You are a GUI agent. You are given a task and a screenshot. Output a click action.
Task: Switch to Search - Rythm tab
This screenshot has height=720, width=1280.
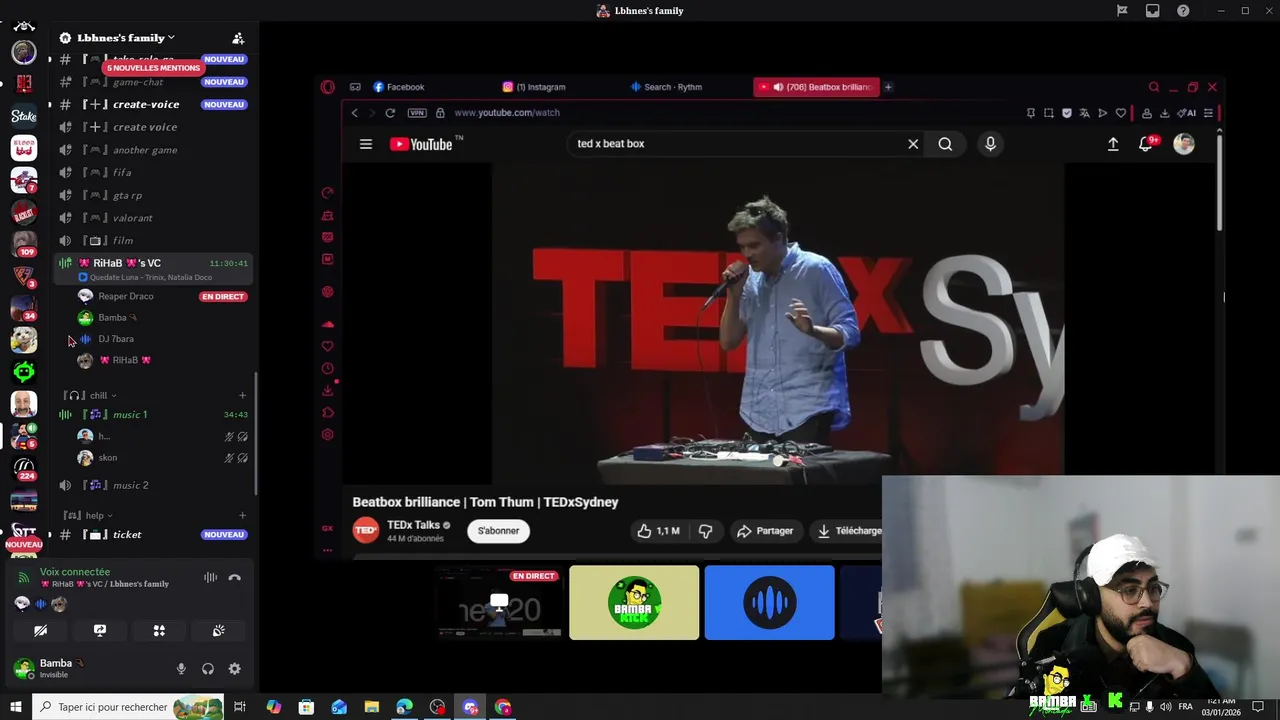[x=666, y=87]
